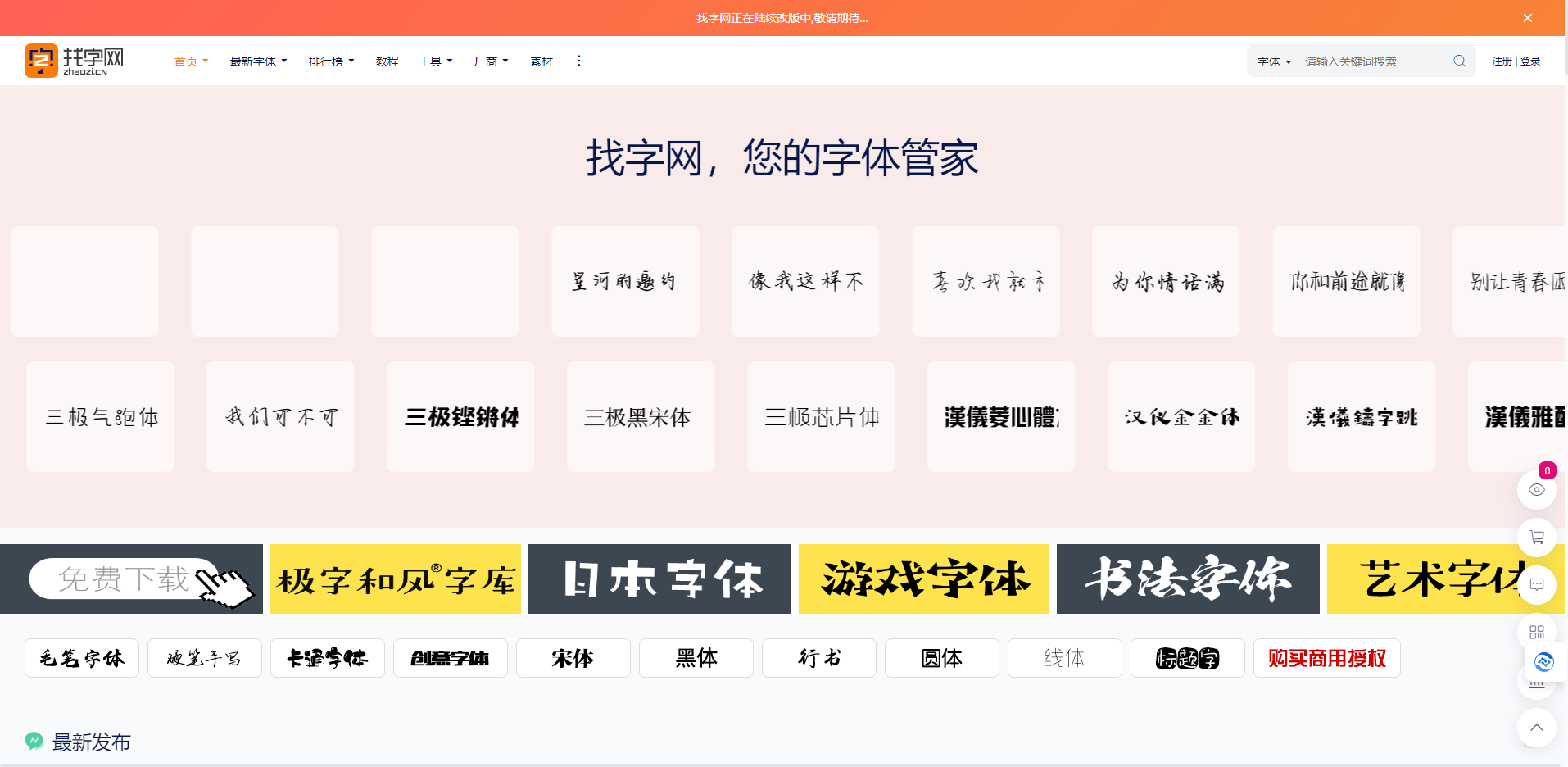This screenshot has height=767, width=1568.
Task: Dismiss the orange announcement banner
Action: tap(1527, 17)
